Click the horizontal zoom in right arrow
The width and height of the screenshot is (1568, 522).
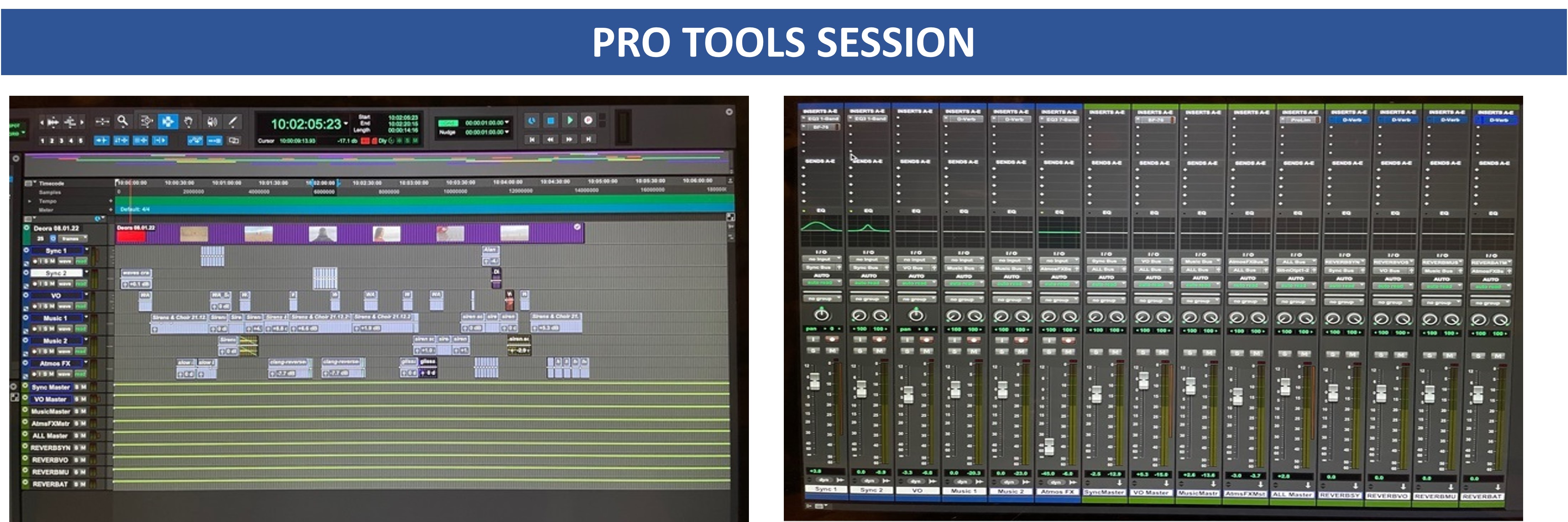coord(82,122)
